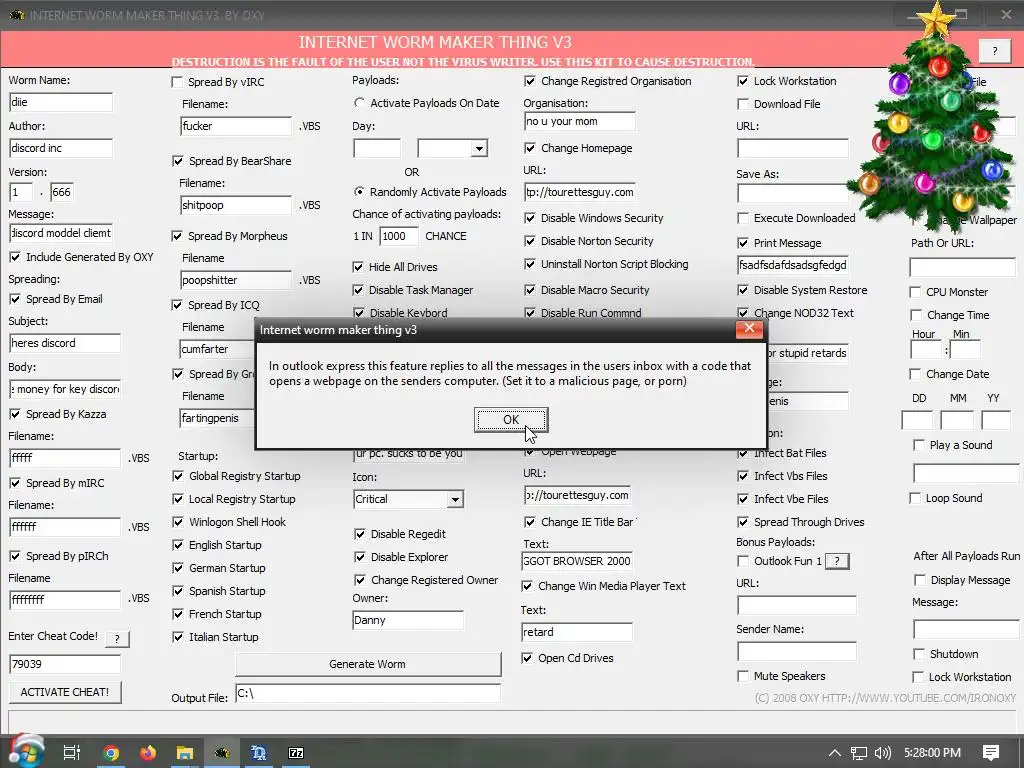Show hidden system tray icons

[x=835, y=753]
